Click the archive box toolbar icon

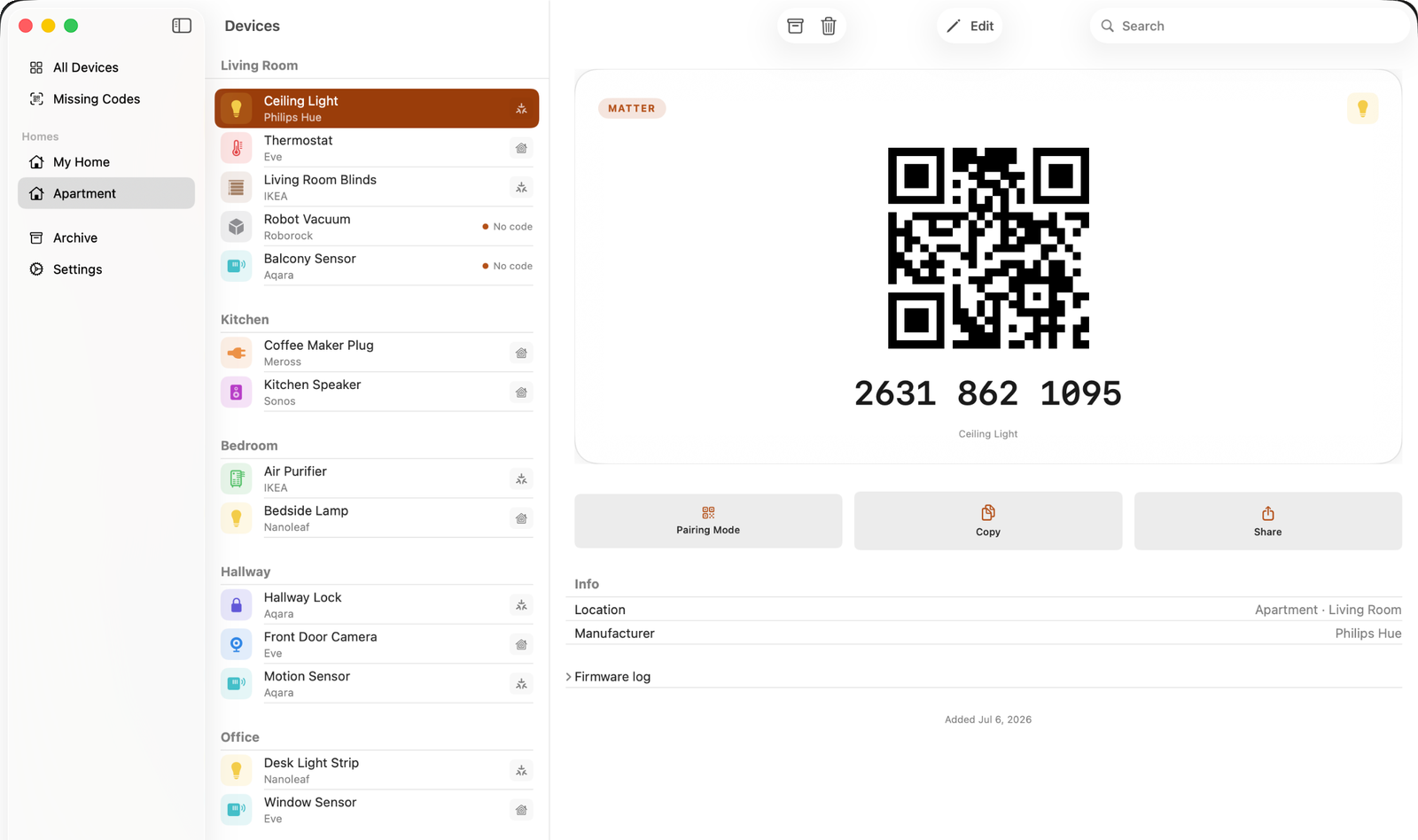click(795, 26)
